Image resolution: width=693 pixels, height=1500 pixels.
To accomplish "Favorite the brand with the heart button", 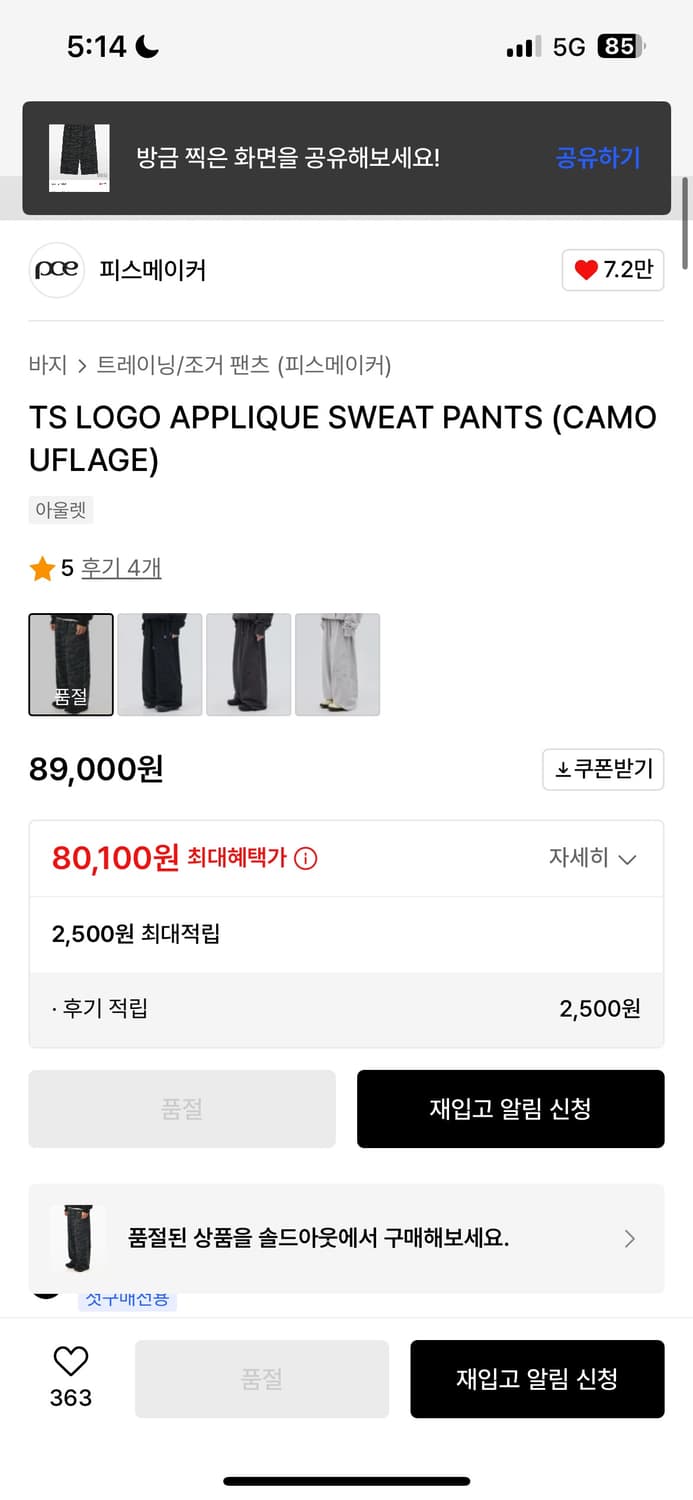I will [x=612, y=270].
